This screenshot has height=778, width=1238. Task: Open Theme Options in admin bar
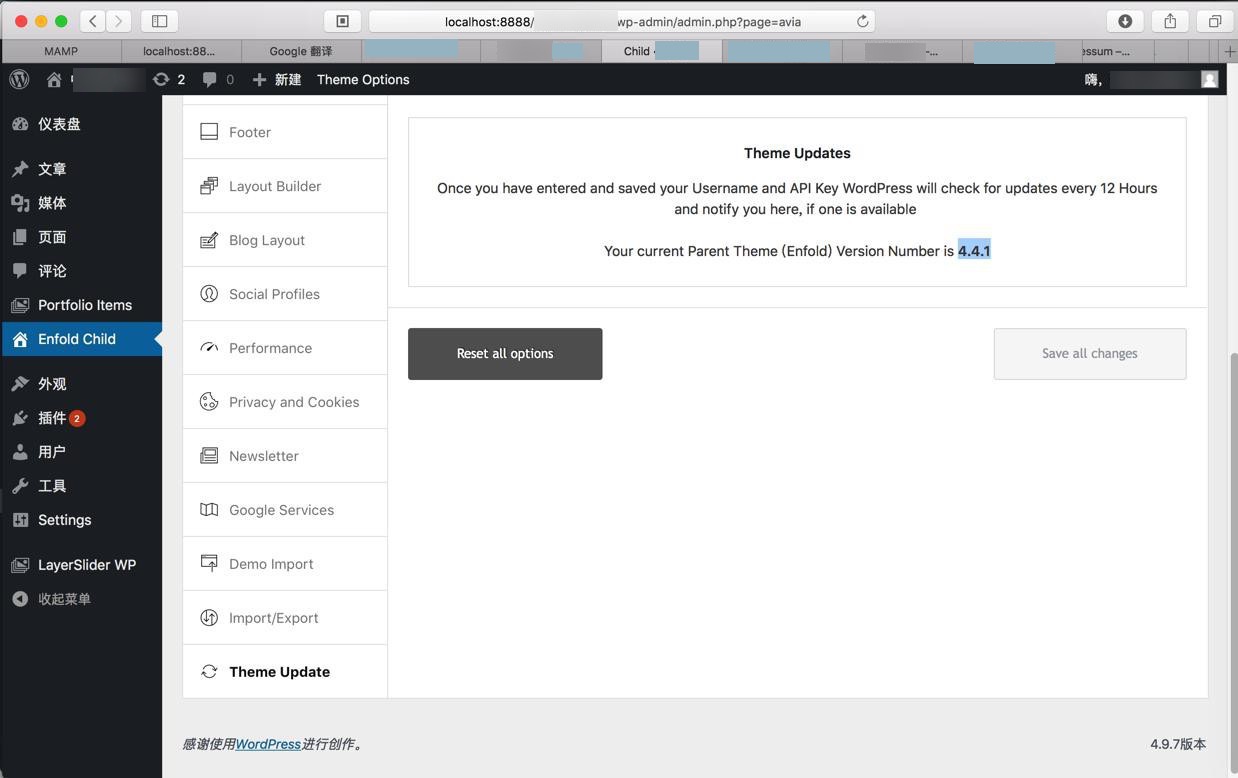(x=363, y=79)
